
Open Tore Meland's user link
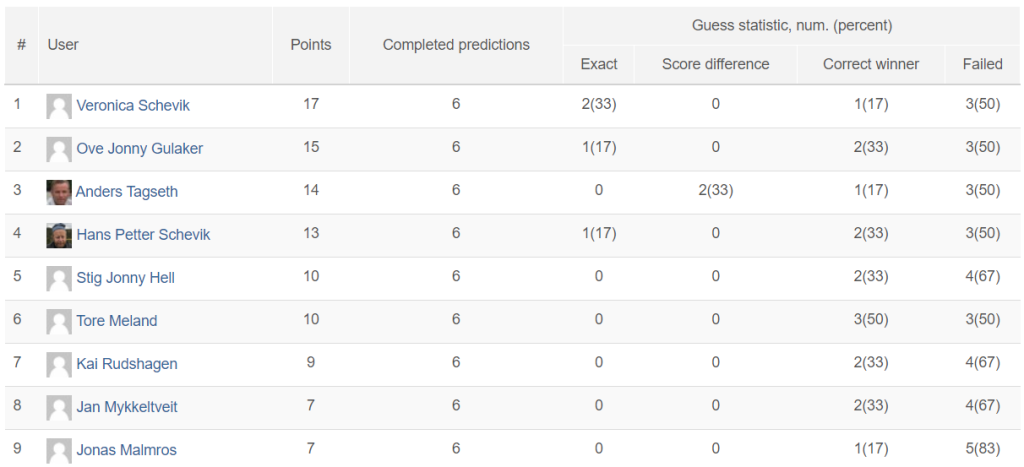[117, 321]
